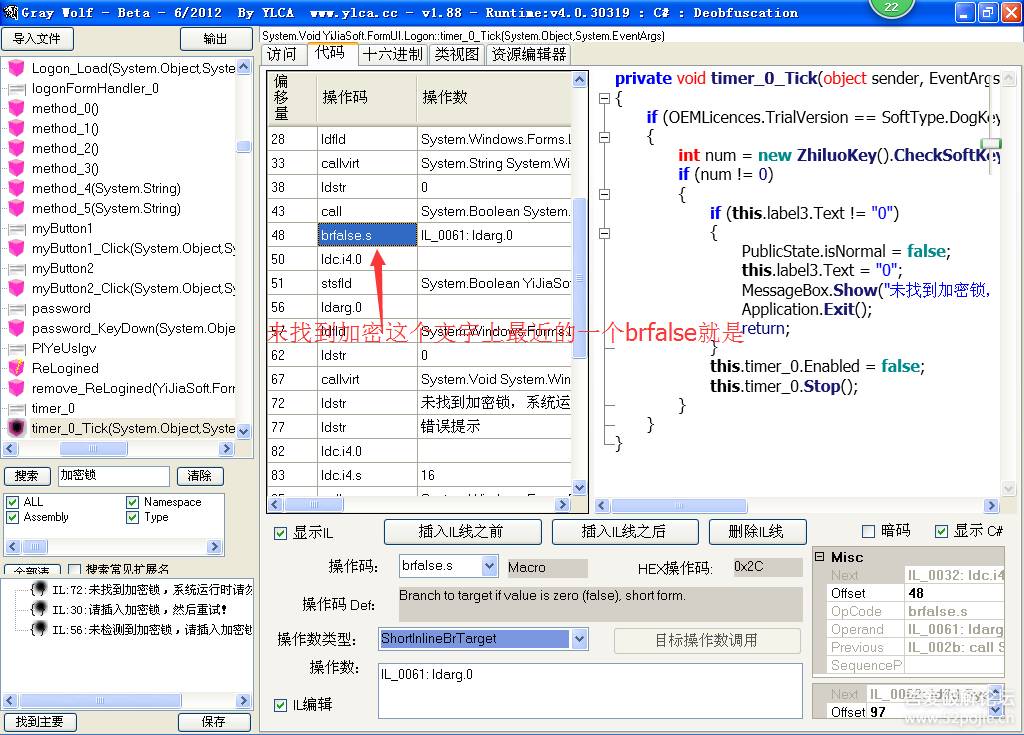Click the search text field containing 加密锁
Viewport: 1024px width, 735px height.
pyautogui.click(x=113, y=476)
